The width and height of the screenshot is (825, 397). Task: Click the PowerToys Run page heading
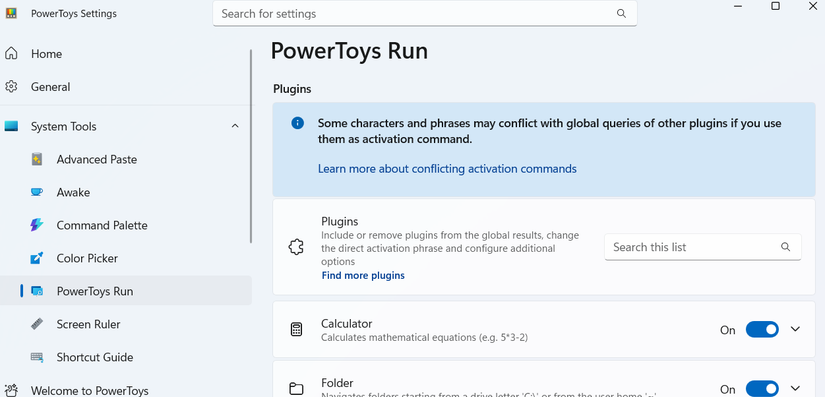349,51
